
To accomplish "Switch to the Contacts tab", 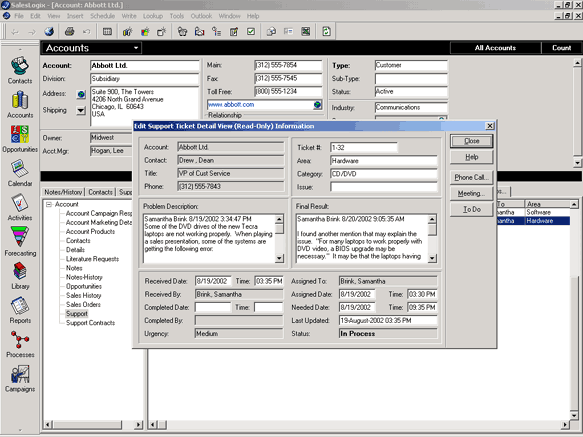I will coord(100,192).
